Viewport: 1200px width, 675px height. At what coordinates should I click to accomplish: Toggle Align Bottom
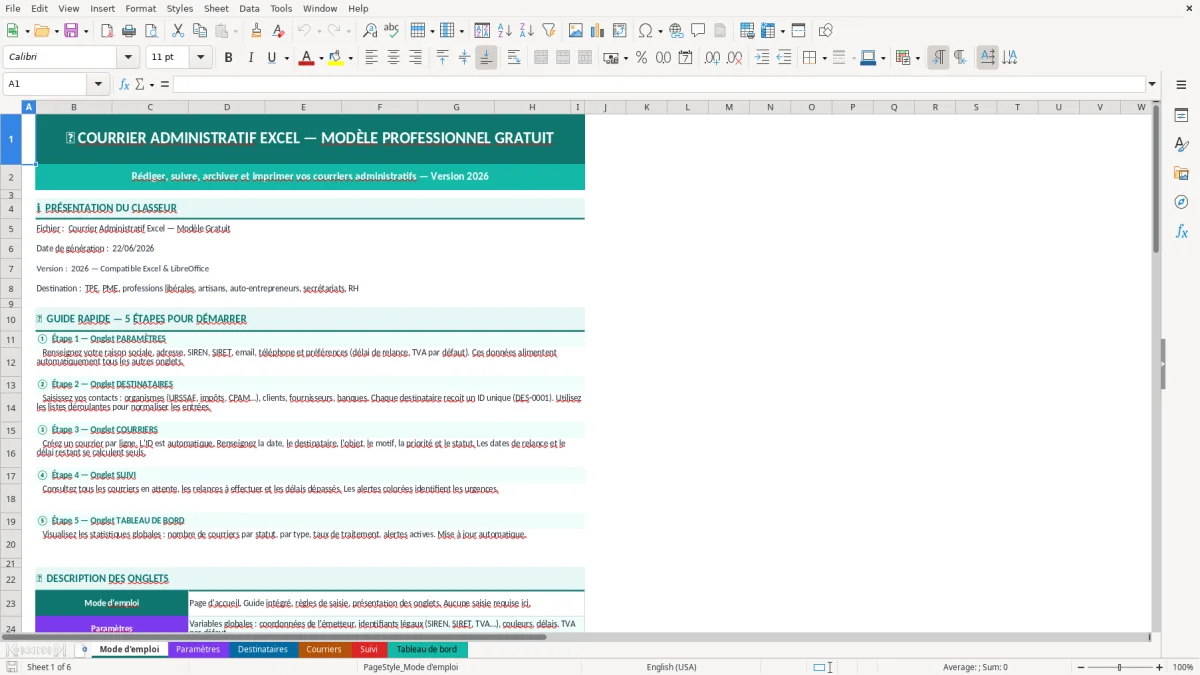point(486,58)
